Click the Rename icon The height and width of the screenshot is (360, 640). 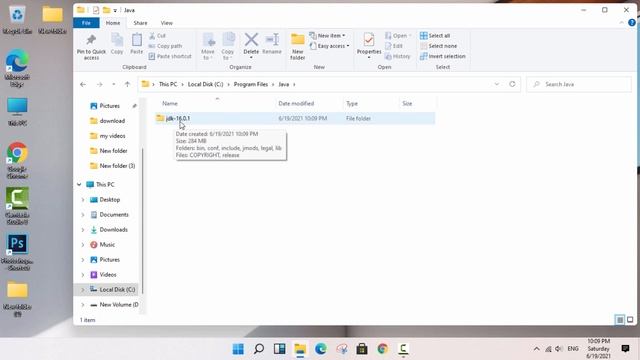point(272,40)
